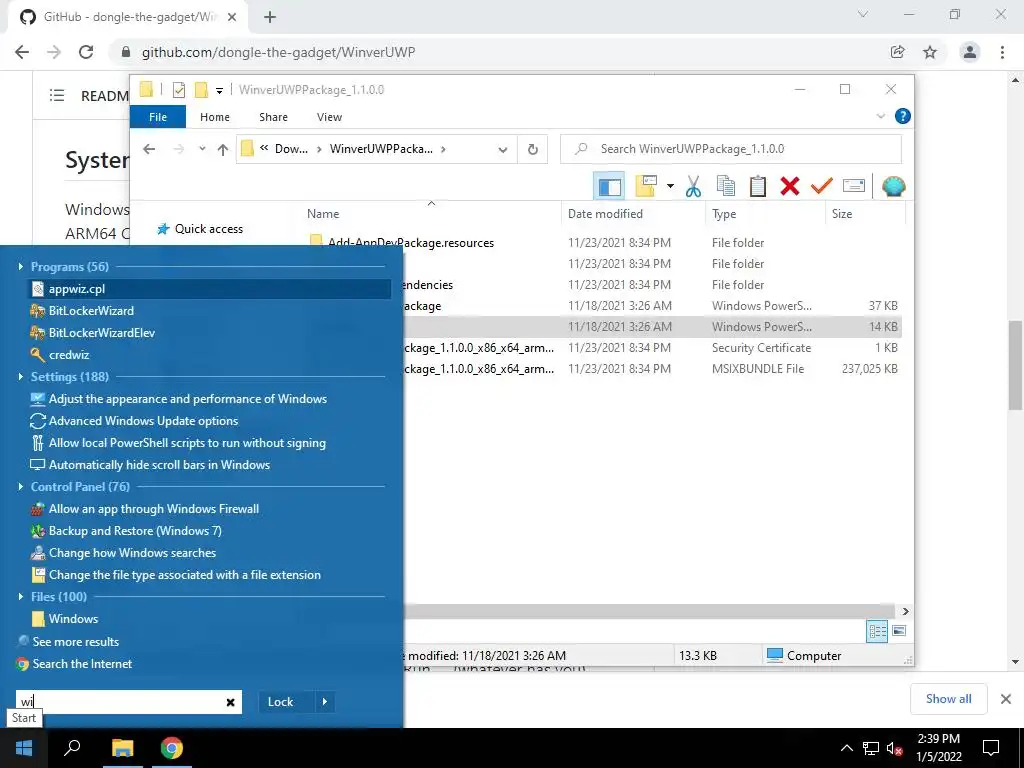Expand the address bar history dropdown

(x=503, y=150)
